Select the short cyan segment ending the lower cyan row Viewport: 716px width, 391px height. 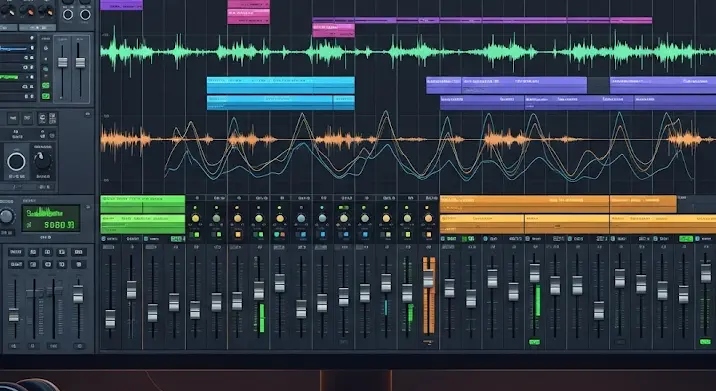[x=343, y=103]
